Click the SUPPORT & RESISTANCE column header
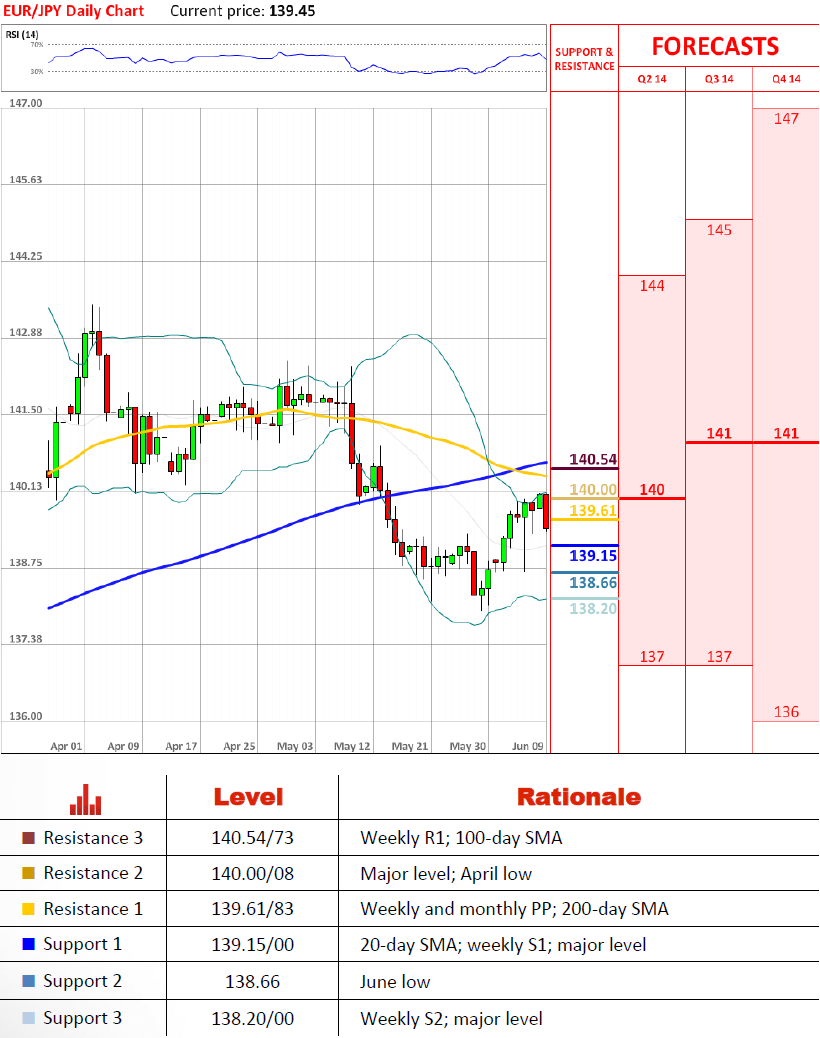 pyautogui.click(x=584, y=59)
